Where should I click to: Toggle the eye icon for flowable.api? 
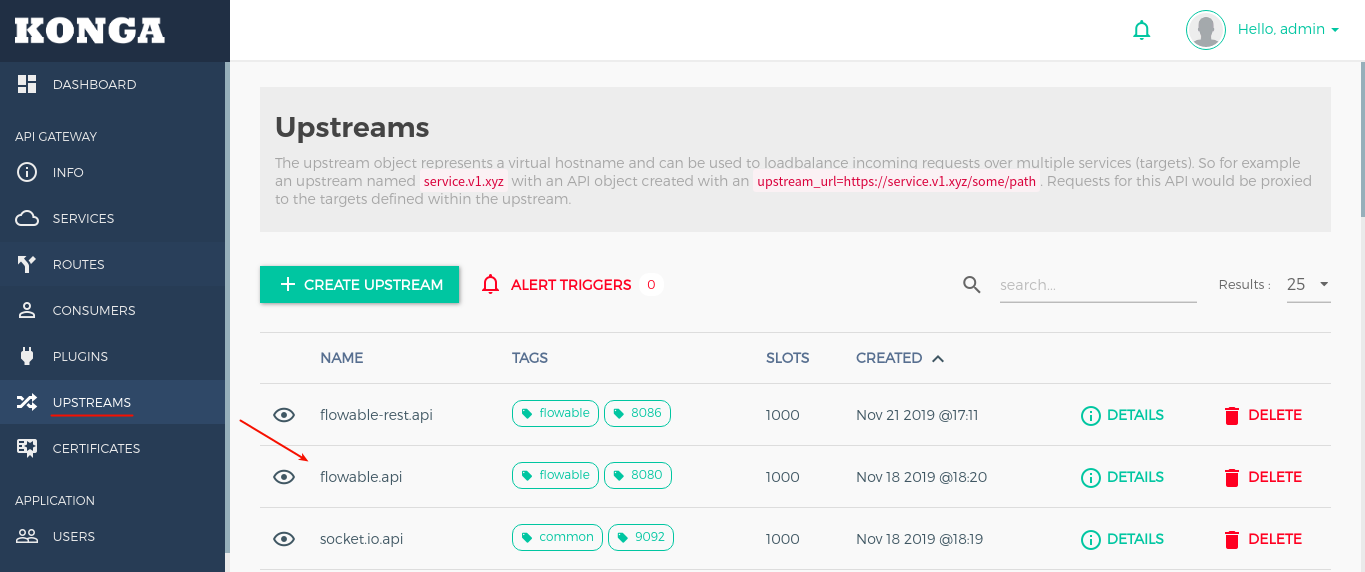point(284,477)
